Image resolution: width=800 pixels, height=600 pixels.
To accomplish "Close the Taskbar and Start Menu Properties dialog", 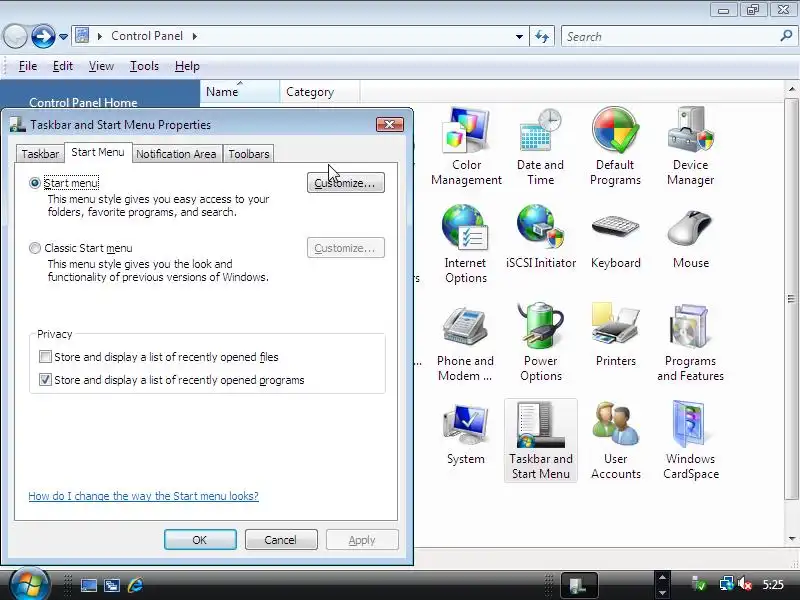I will (x=389, y=124).
